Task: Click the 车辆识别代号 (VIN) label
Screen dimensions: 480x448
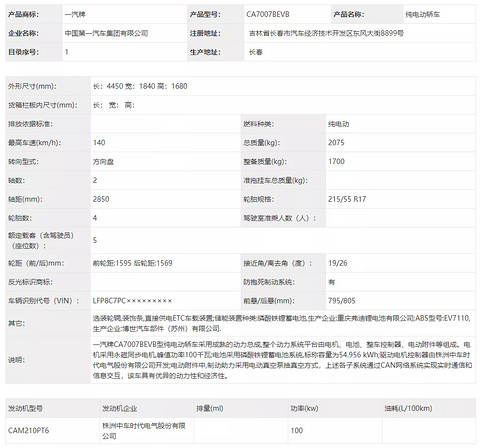Action: pyautogui.click(x=44, y=301)
